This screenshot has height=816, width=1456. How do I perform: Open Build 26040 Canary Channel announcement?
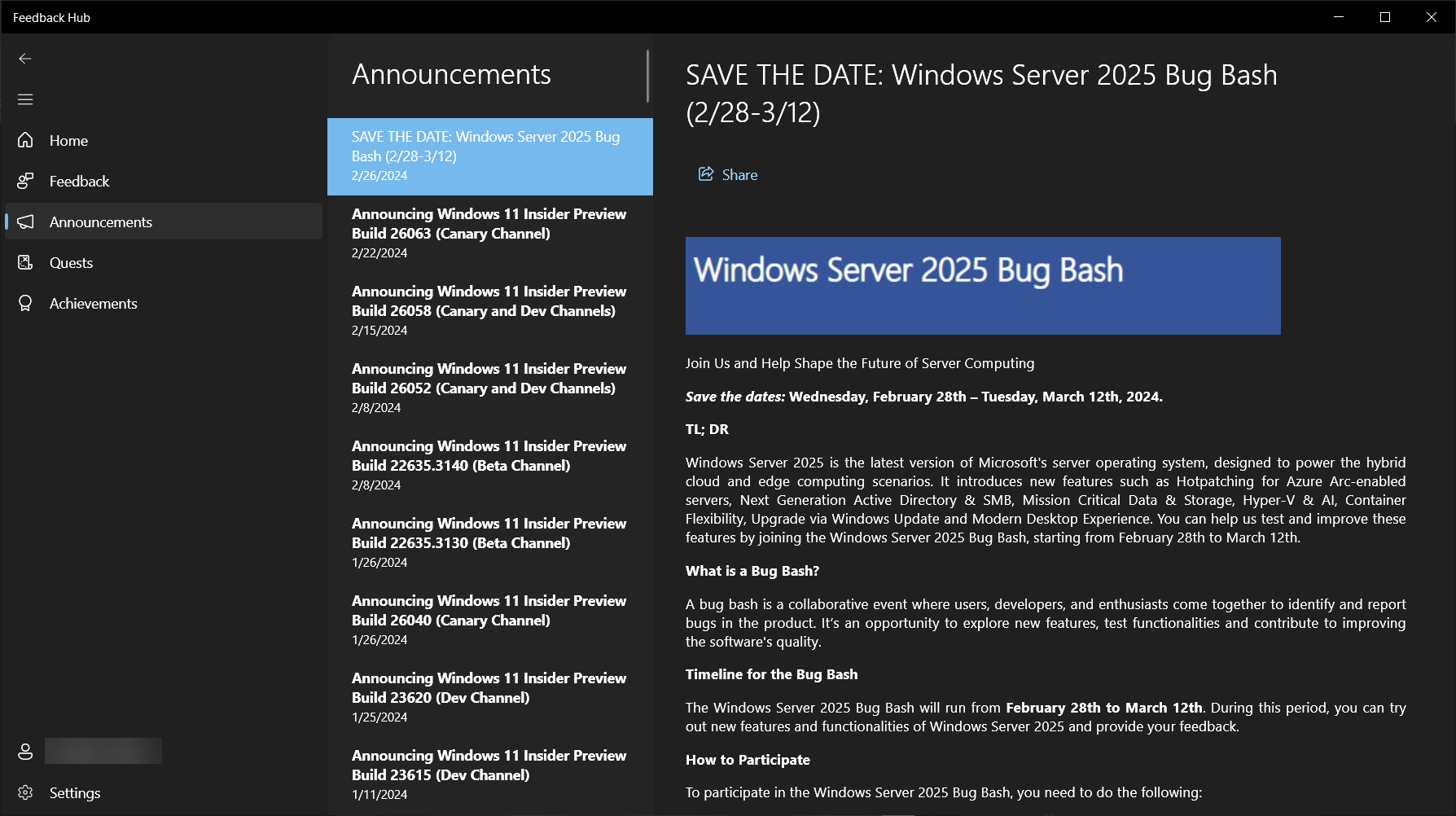click(x=490, y=621)
